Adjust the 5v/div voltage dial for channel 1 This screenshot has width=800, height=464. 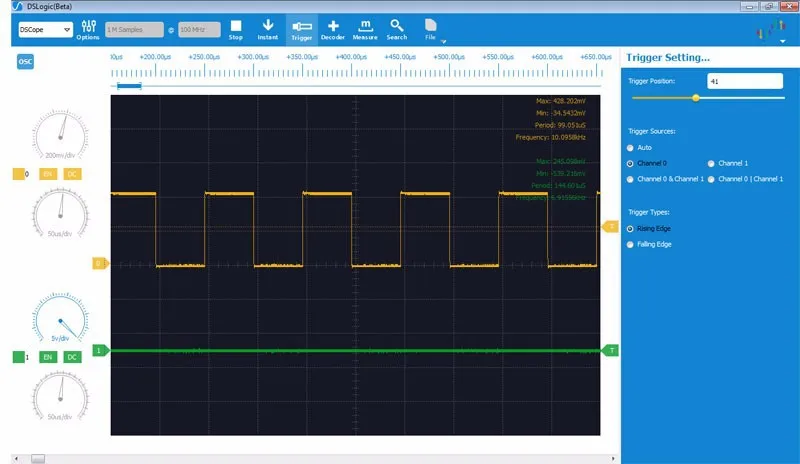pos(61,318)
